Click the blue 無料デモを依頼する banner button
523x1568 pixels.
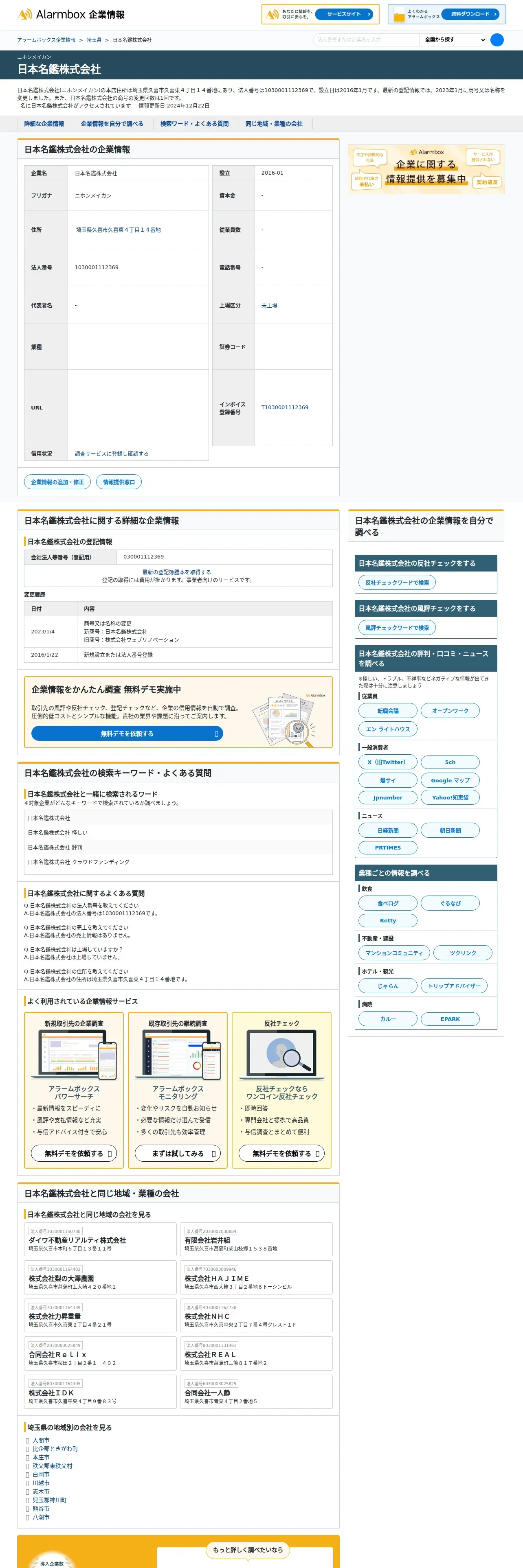(x=127, y=734)
